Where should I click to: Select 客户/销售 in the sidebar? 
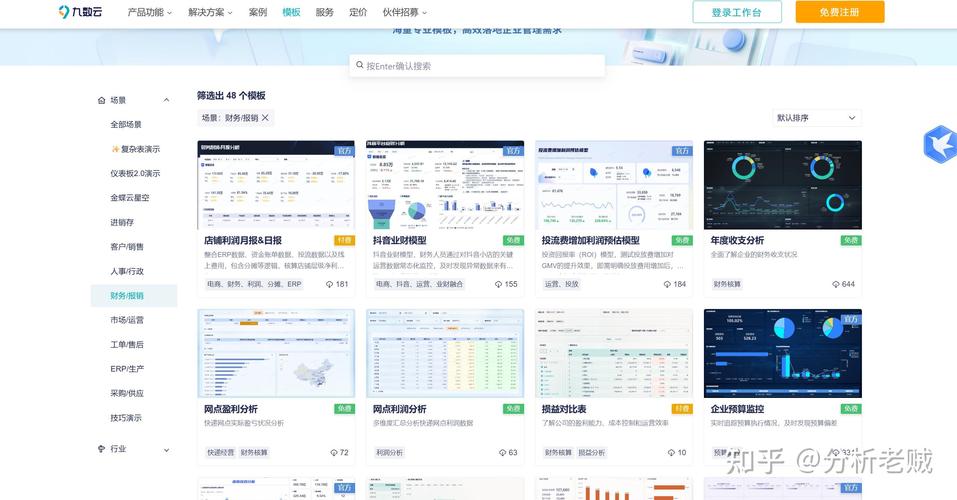[127, 247]
